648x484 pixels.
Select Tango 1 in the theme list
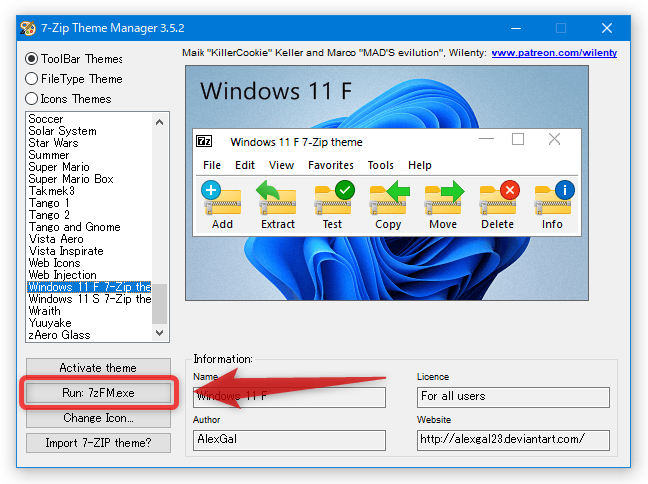click(x=89, y=203)
